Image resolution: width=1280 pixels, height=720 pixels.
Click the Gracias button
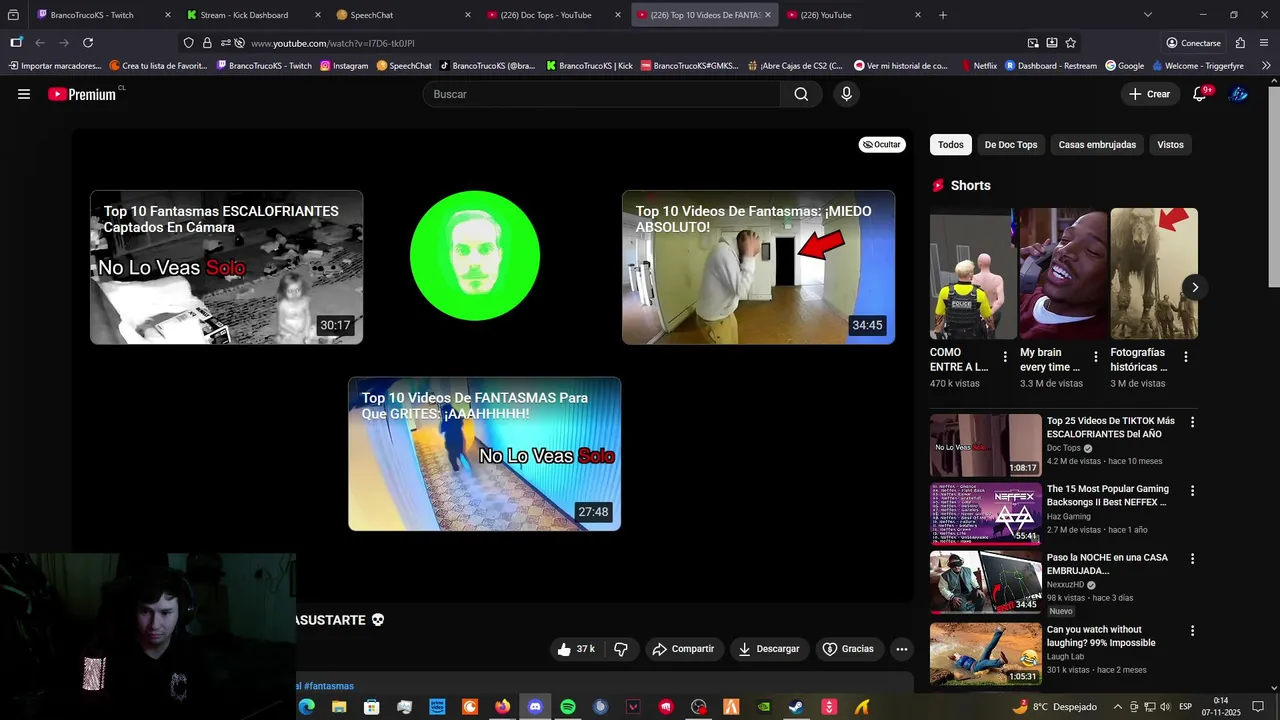click(848, 649)
